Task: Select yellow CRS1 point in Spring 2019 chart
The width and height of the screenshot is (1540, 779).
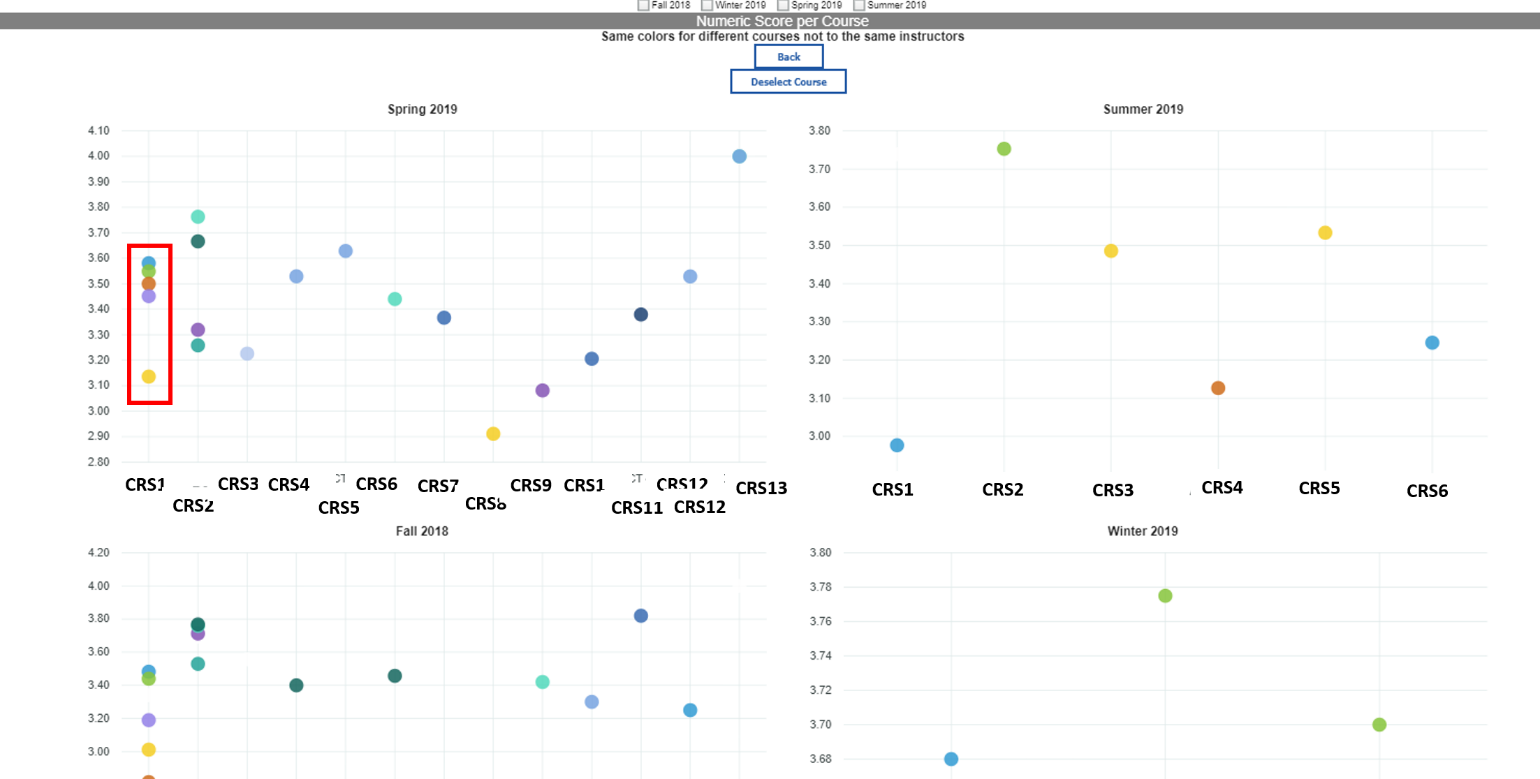Action: point(148,377)
